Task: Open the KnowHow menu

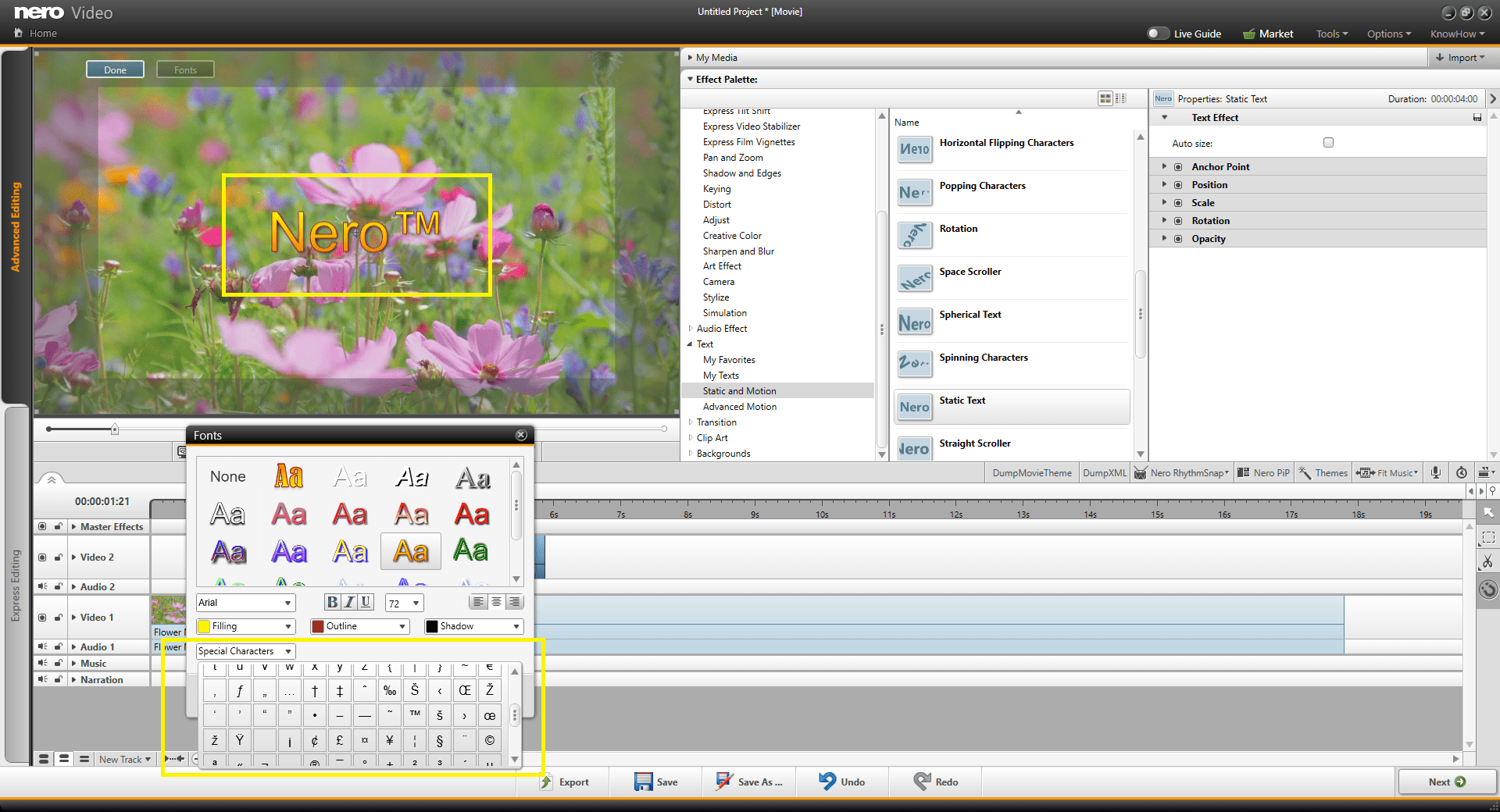Action: (x=1457, y=34)
